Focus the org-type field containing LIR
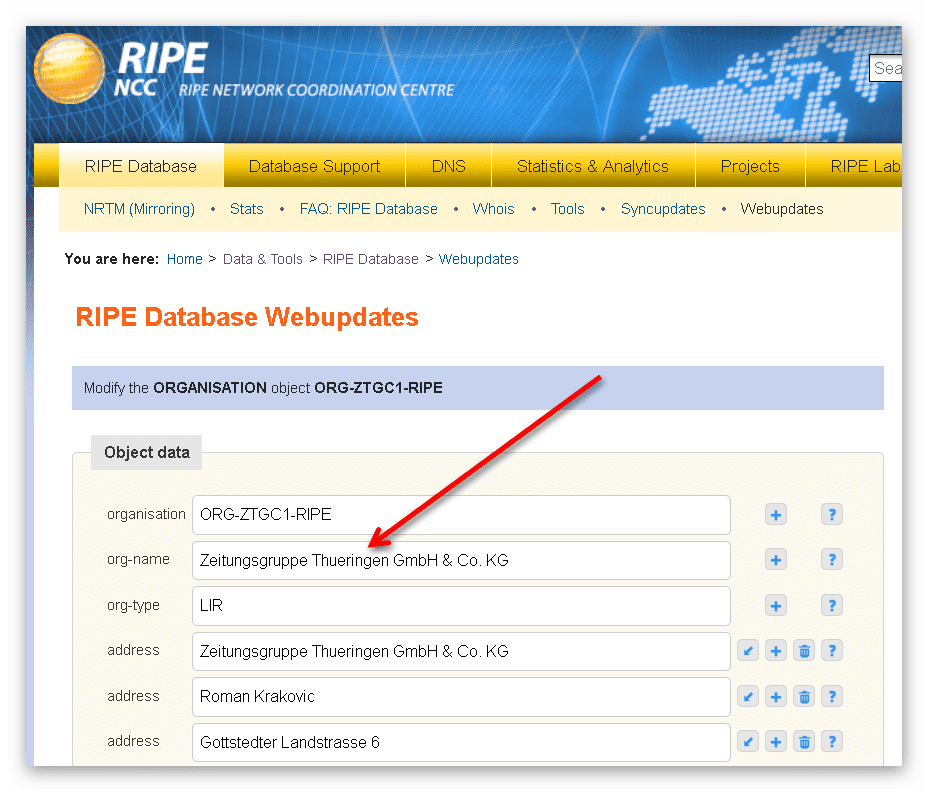This screenshot has width=928, height=792. (461, 606)
